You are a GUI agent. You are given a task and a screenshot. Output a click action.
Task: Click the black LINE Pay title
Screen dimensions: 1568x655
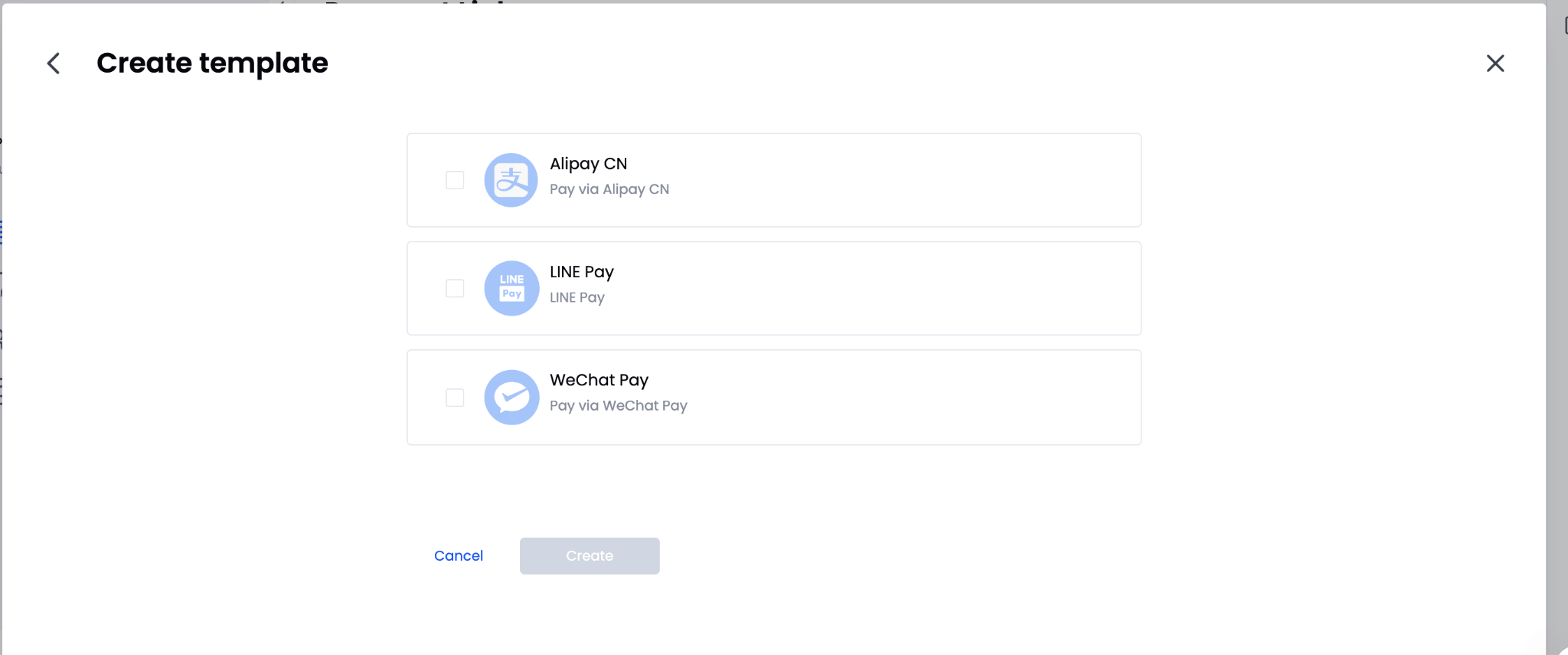point(582,272)
